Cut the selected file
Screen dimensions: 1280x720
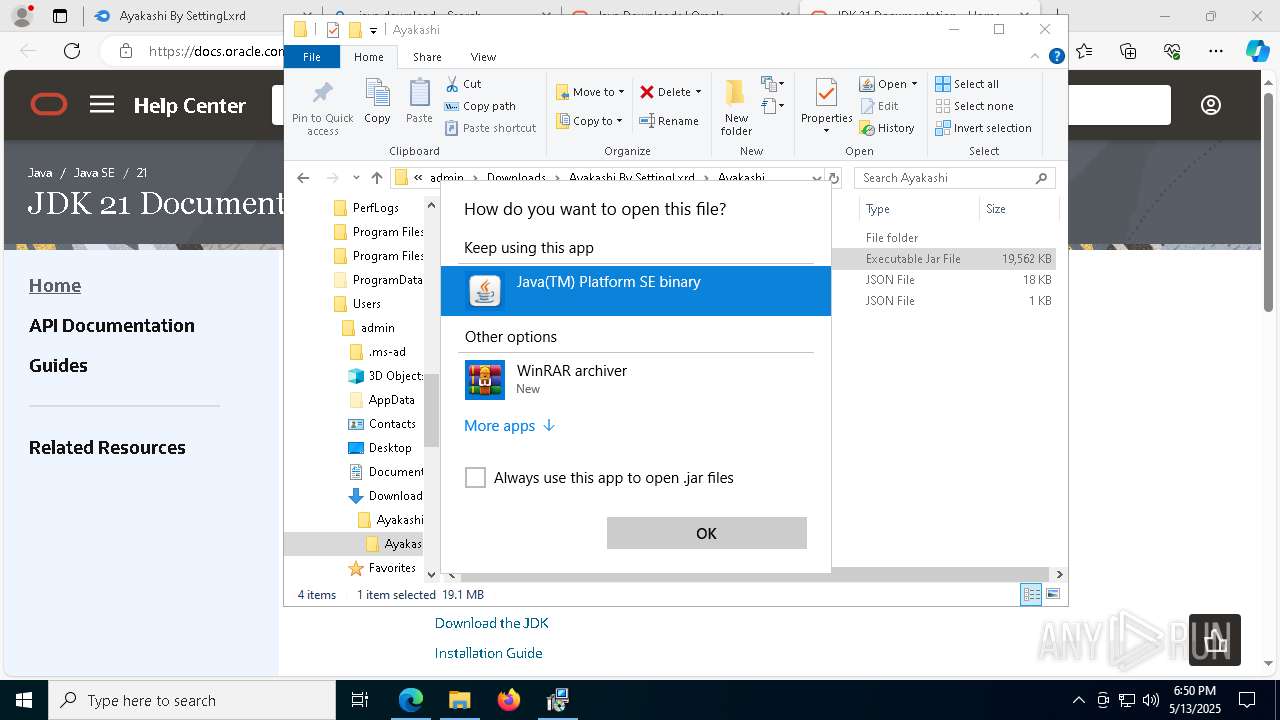pos(463,84)
